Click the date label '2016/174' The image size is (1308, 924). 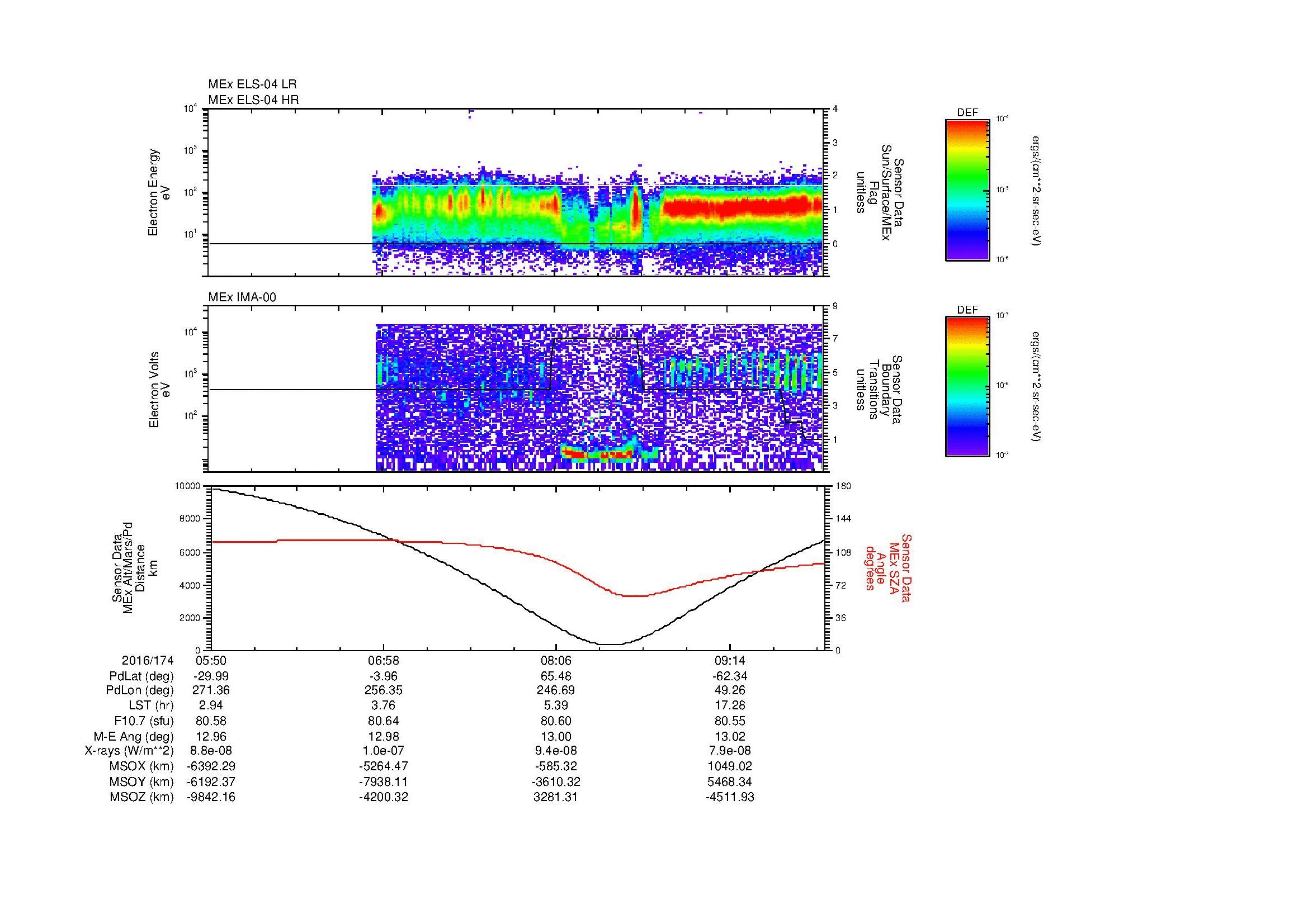pyautogui.click(x=148, y=660)
